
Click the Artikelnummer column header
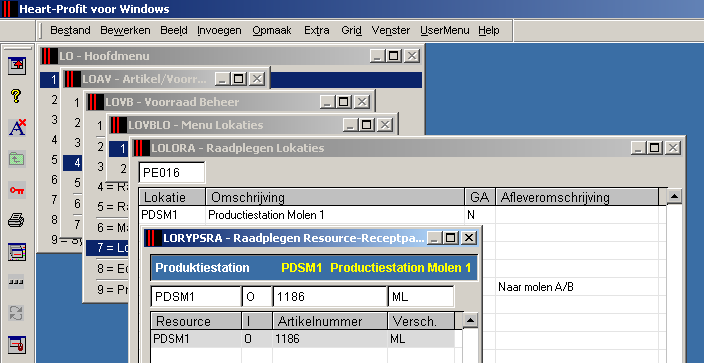330,321
